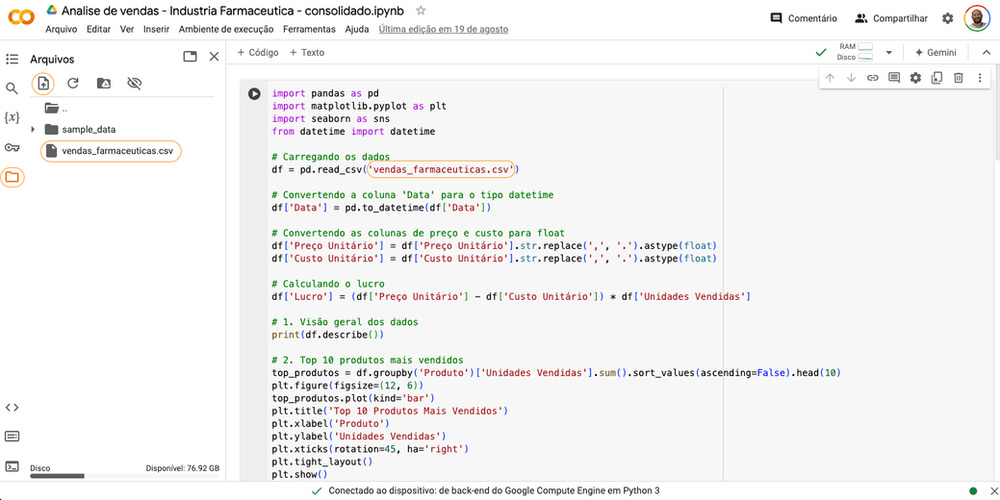Add a text cell with + Texto
The height and width of the screenshot is (500, 1000).
[x=307, y=53]
